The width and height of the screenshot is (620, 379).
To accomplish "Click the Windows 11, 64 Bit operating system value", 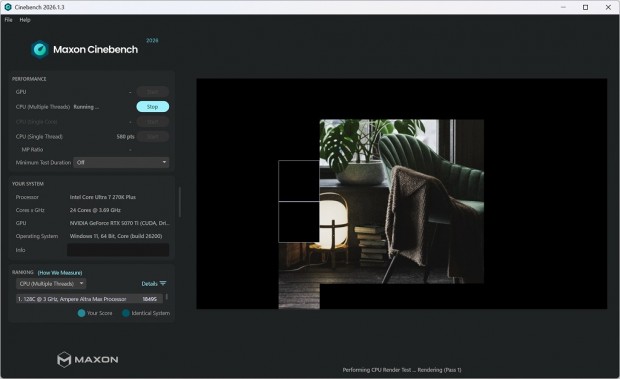I will tap(116, 236).
